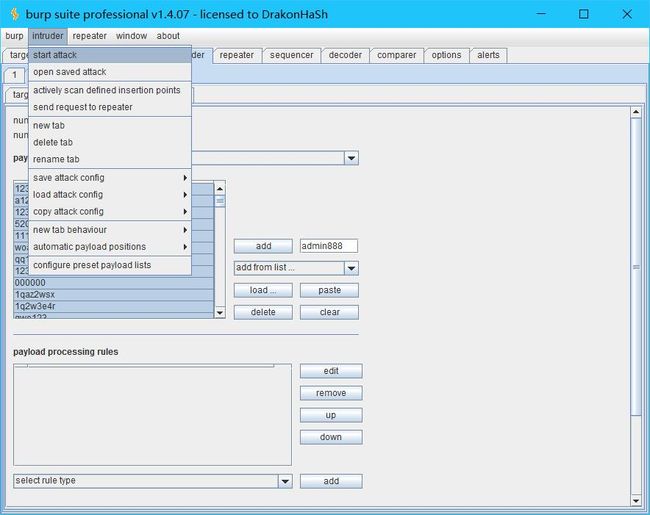The width and height of the screenshot is (650, 515).
Task: Click main panel vertical scrollbar thumb
Action: click(x=636, y=266)
